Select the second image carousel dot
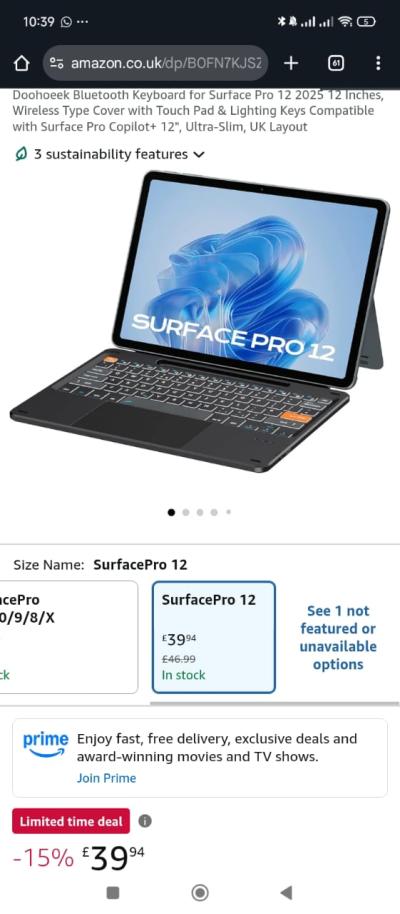 (185, 512)
